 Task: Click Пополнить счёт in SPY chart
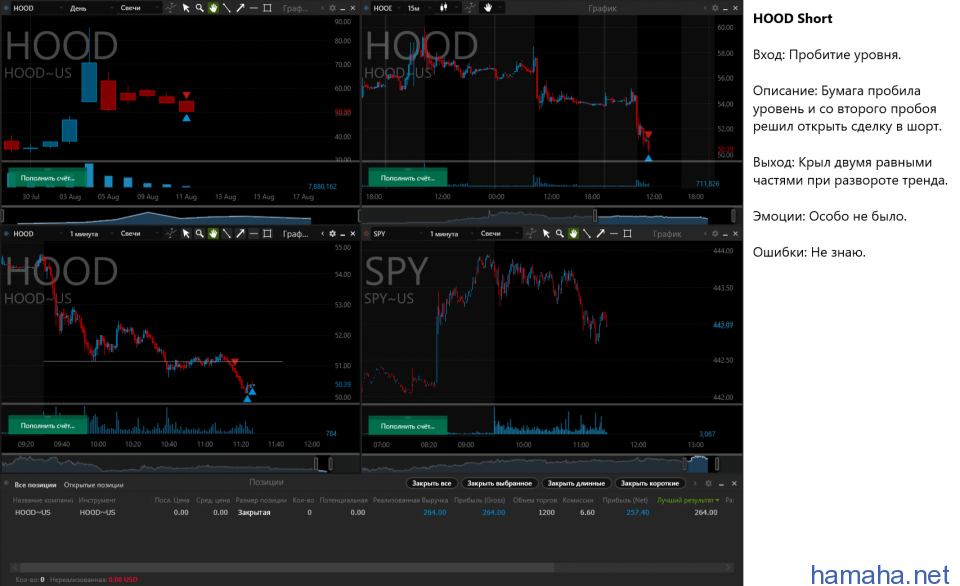[407, 426]
